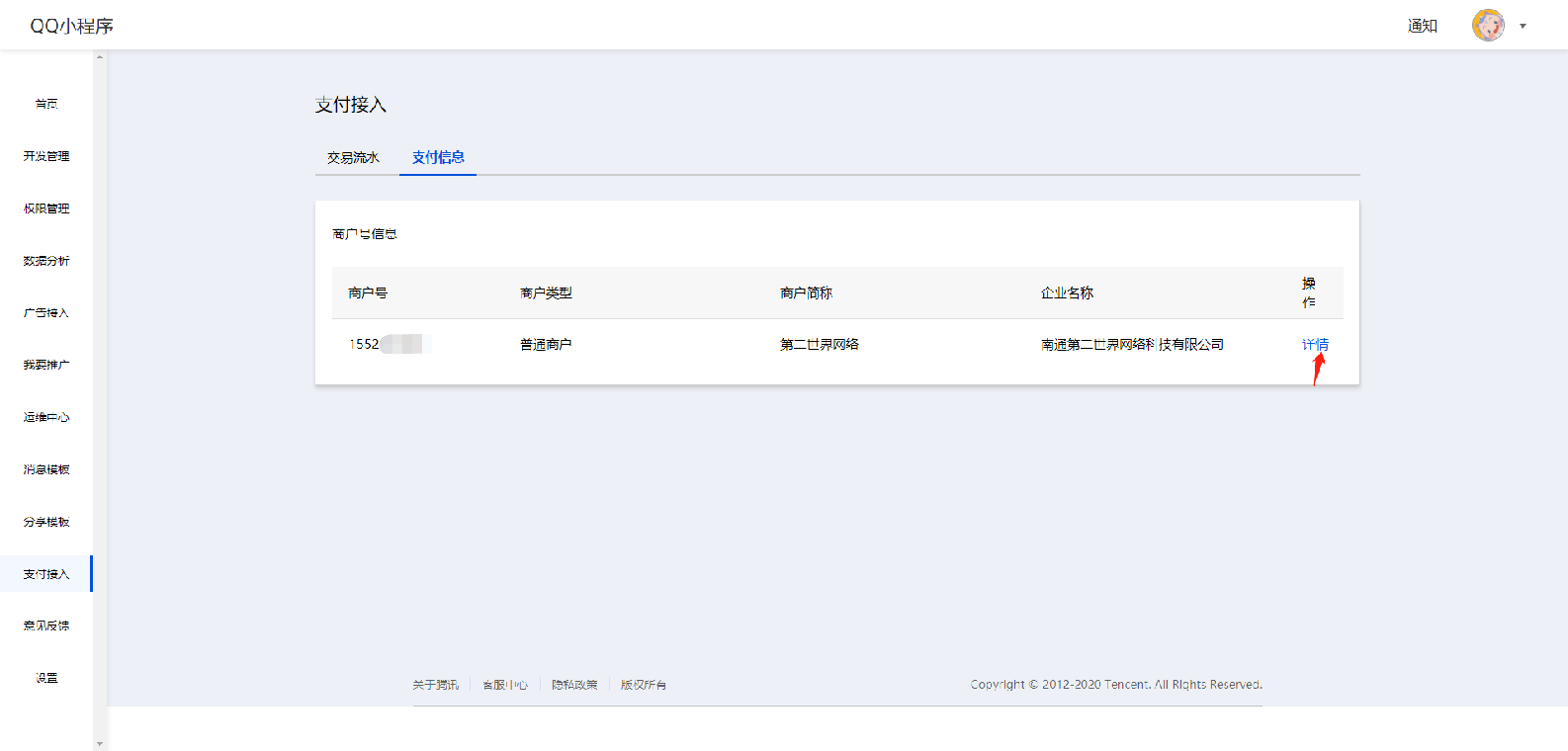The width and height of the screenshot is (1568, 751).
Task: Open the 首页 sidebar item
Action: 46,104
